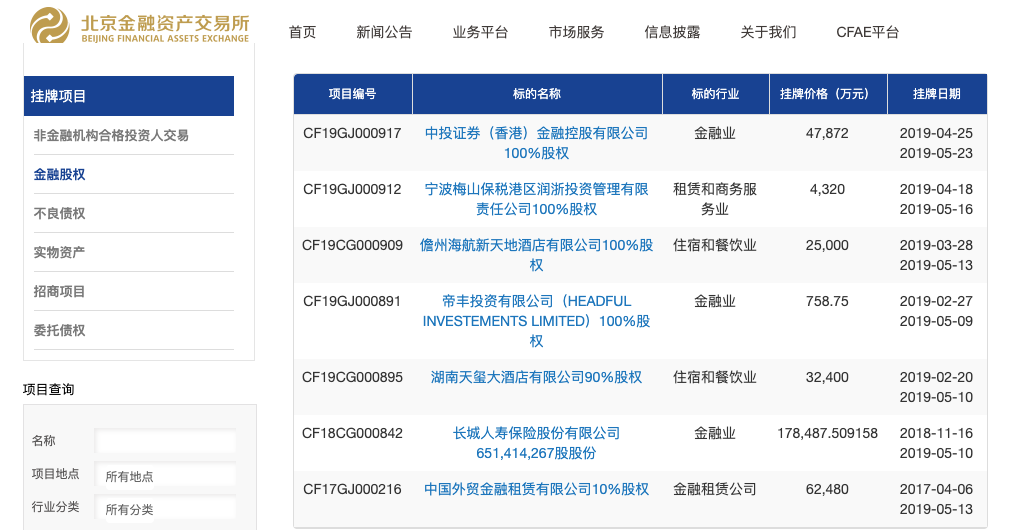Viewport: 1017px width, 530px height.
Task: Click the price 758.75 cell
Action: tap(827, 301)
